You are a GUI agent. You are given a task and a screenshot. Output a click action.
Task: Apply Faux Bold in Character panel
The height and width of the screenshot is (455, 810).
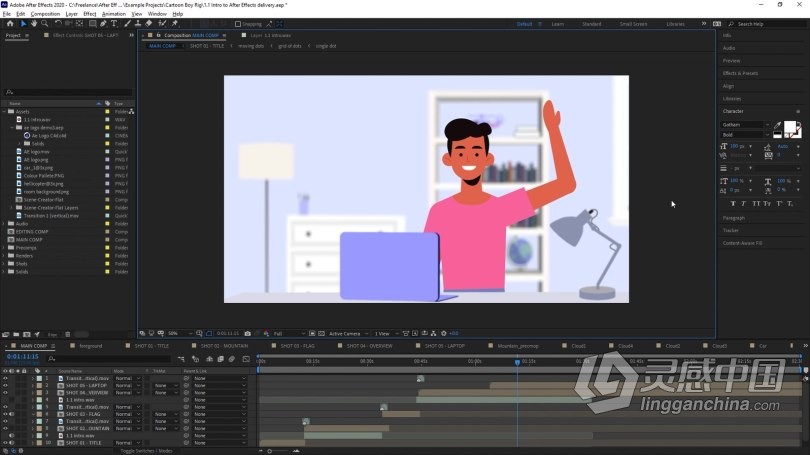click(x=733, y=203)
